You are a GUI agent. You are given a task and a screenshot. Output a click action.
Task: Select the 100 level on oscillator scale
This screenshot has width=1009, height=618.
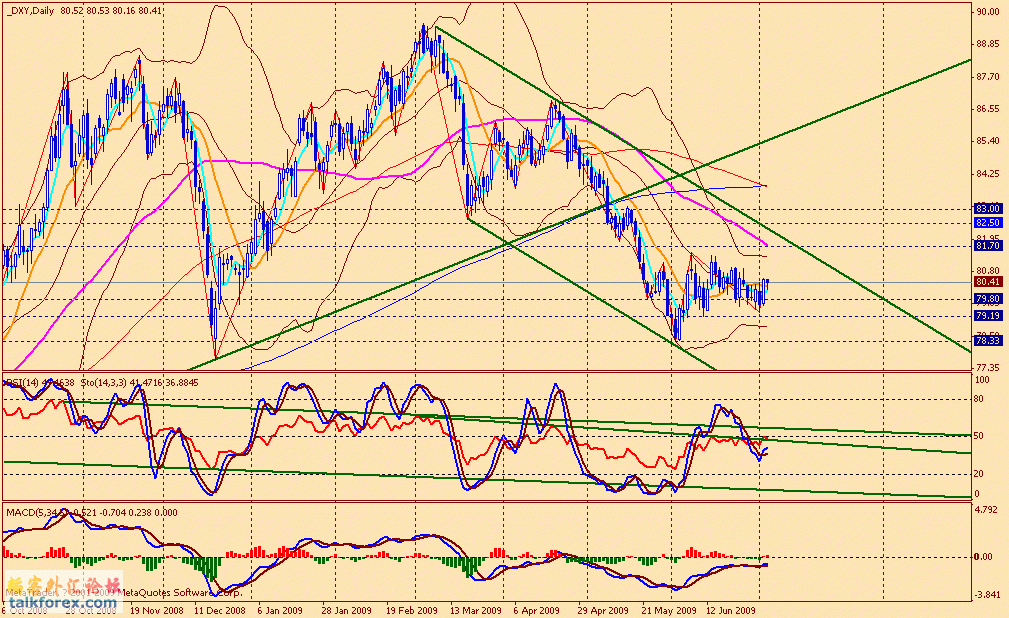pyautogui.click(x=982, y=380)
